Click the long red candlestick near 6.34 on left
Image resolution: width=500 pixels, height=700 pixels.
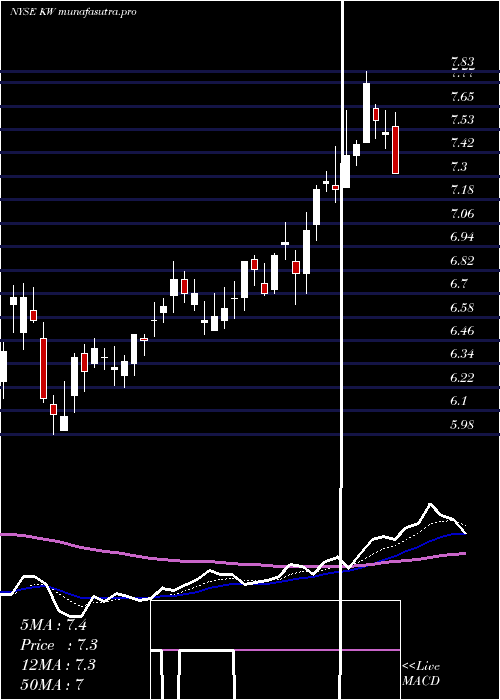pos(43,368)
